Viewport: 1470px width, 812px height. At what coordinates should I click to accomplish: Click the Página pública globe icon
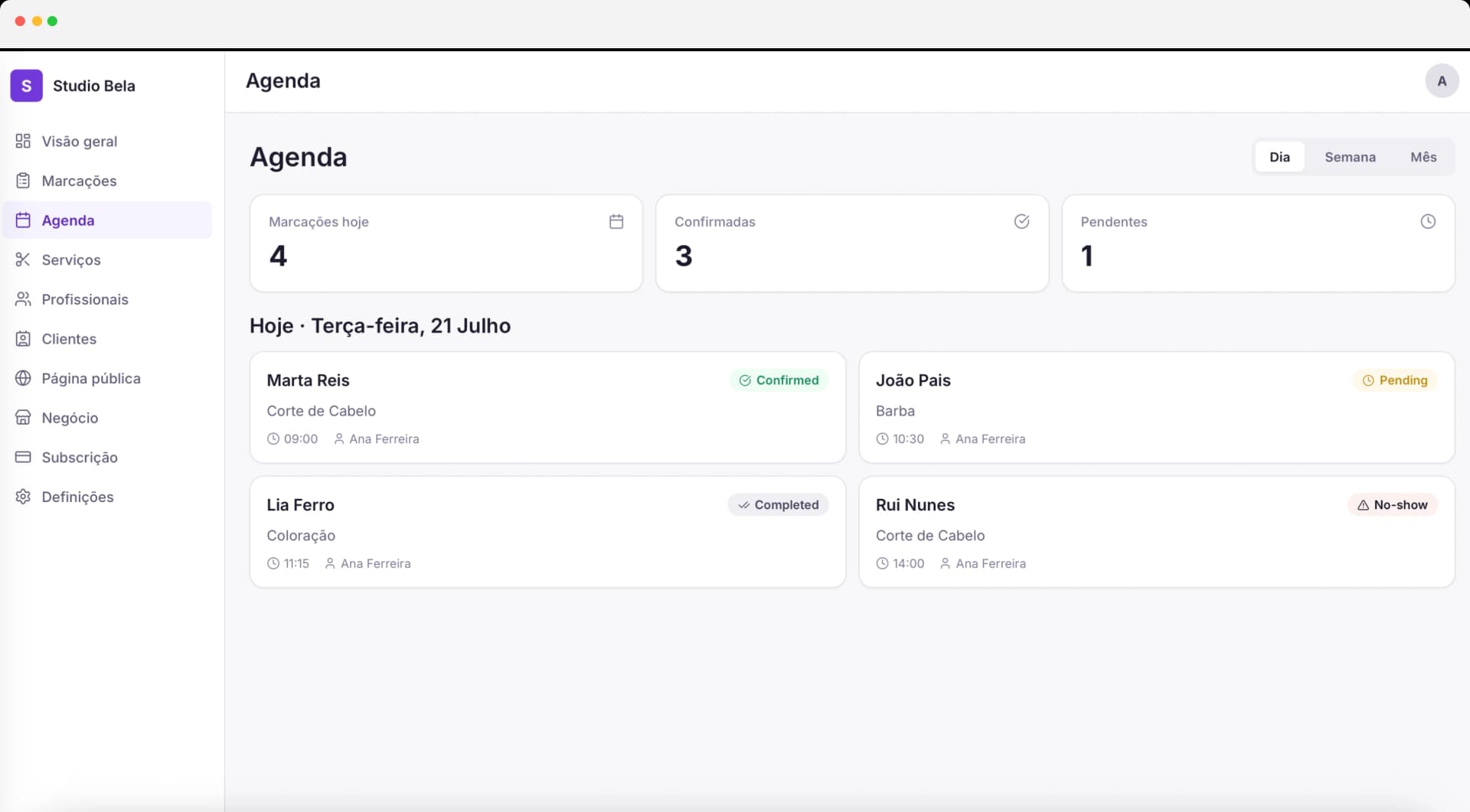coord(23,378)
